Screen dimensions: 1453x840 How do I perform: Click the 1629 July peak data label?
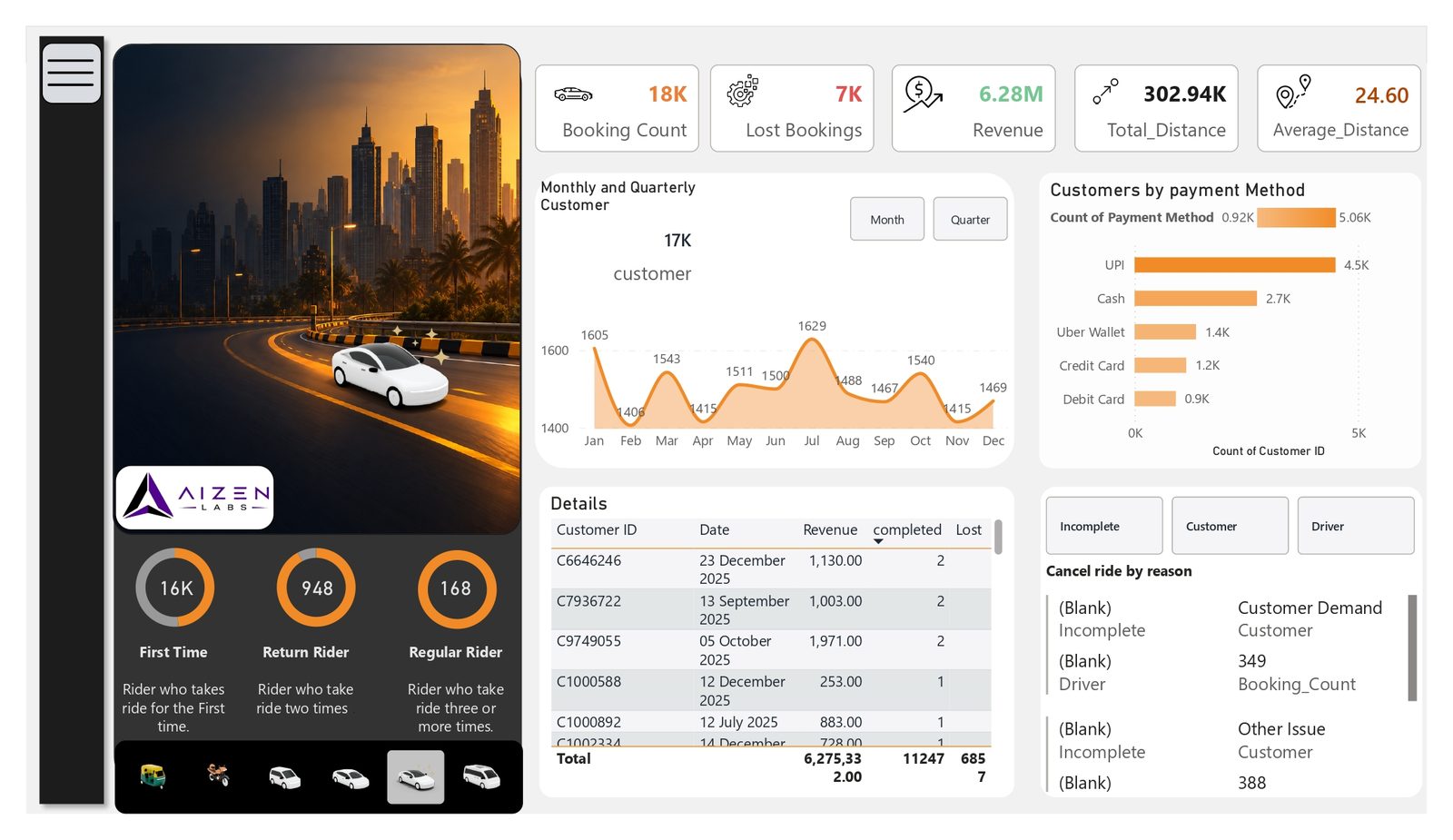tap(812, 326)
